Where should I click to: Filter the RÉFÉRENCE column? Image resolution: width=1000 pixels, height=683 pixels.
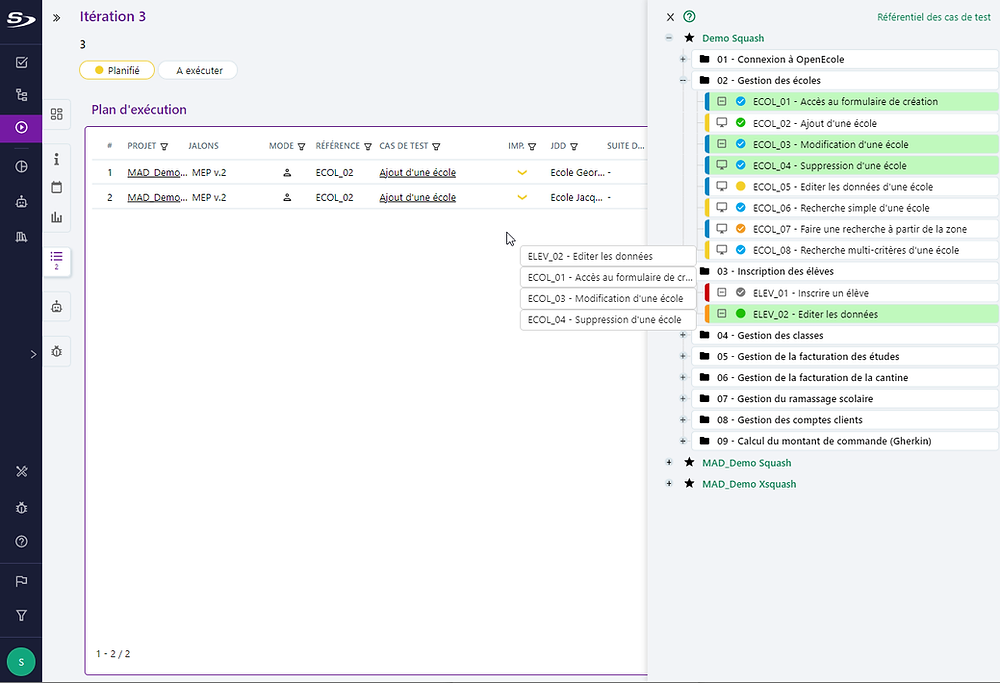(x=367, y=147)
